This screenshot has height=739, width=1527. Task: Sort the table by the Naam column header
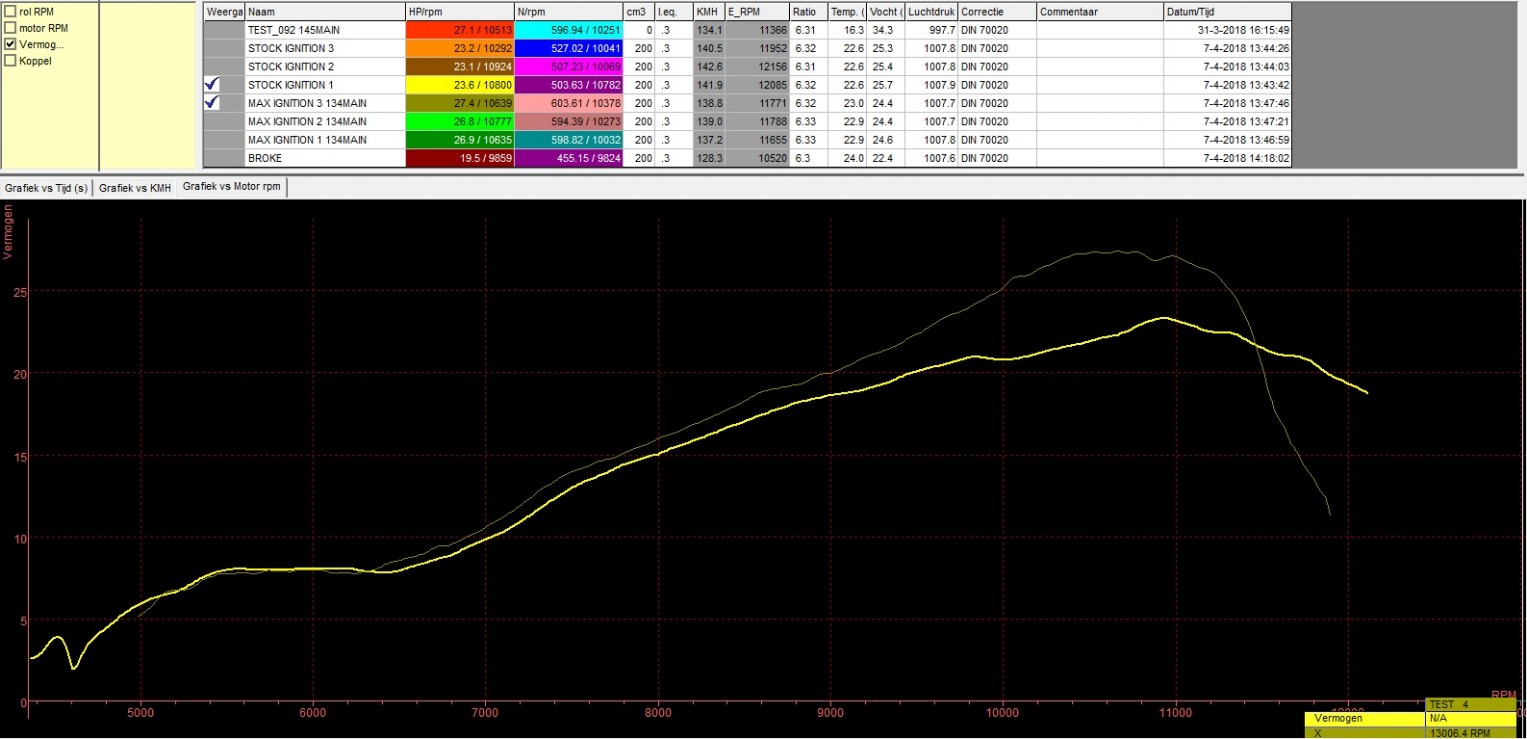(x=325, y=11)
